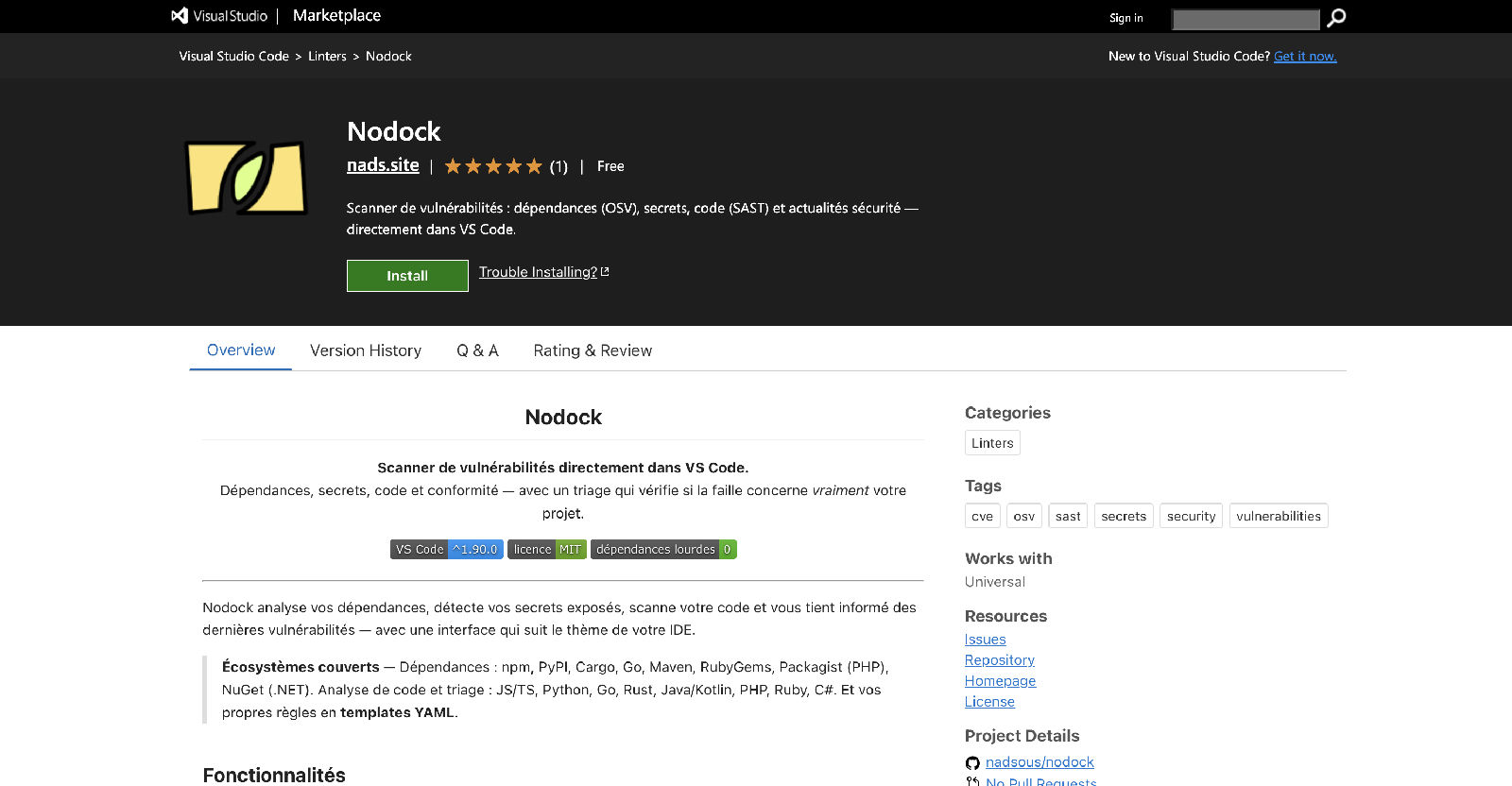
Task: Click the security tag
Action: [1191, 516]
